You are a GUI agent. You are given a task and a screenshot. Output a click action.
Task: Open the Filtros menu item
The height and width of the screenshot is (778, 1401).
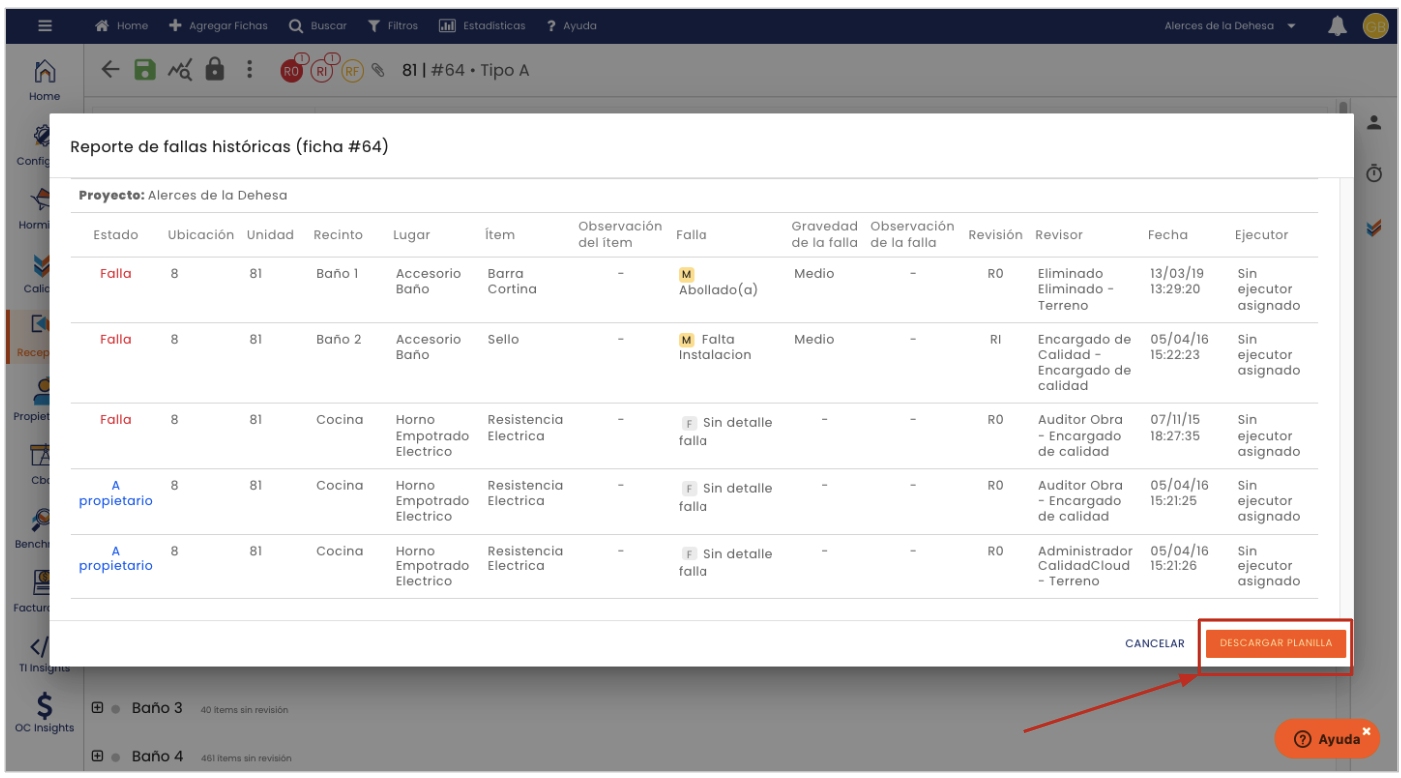pyautogui.click(x=393, y=26)
